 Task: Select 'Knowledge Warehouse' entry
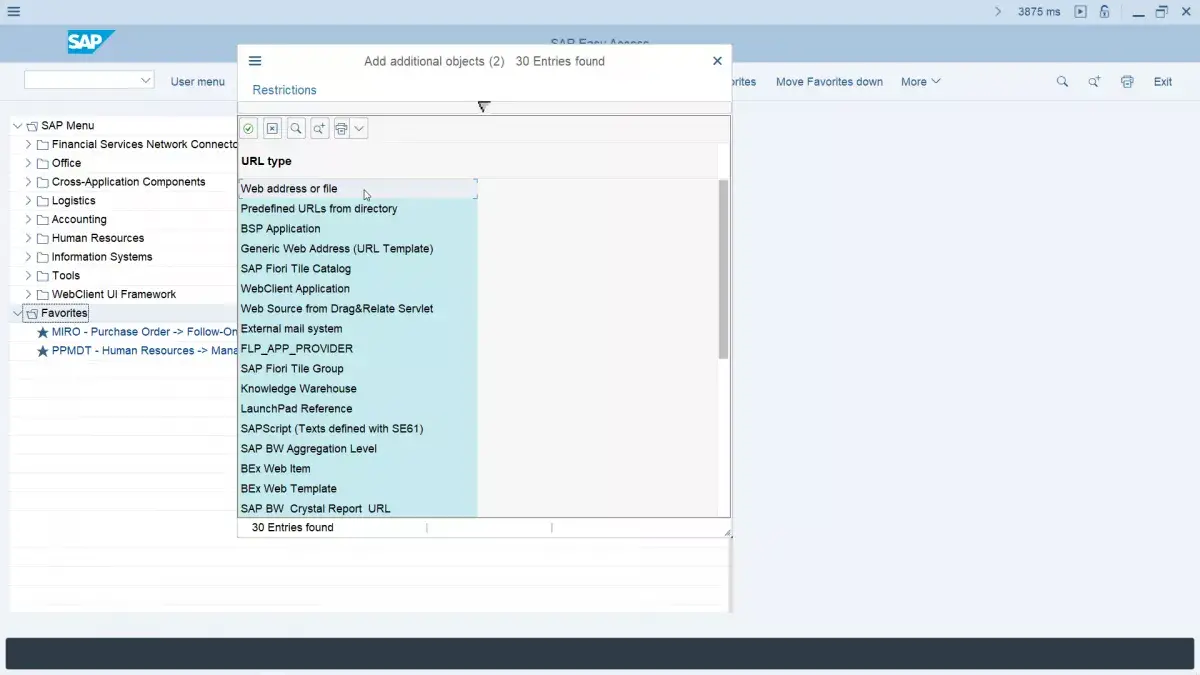pyautogui.click(x=358, y=389)
